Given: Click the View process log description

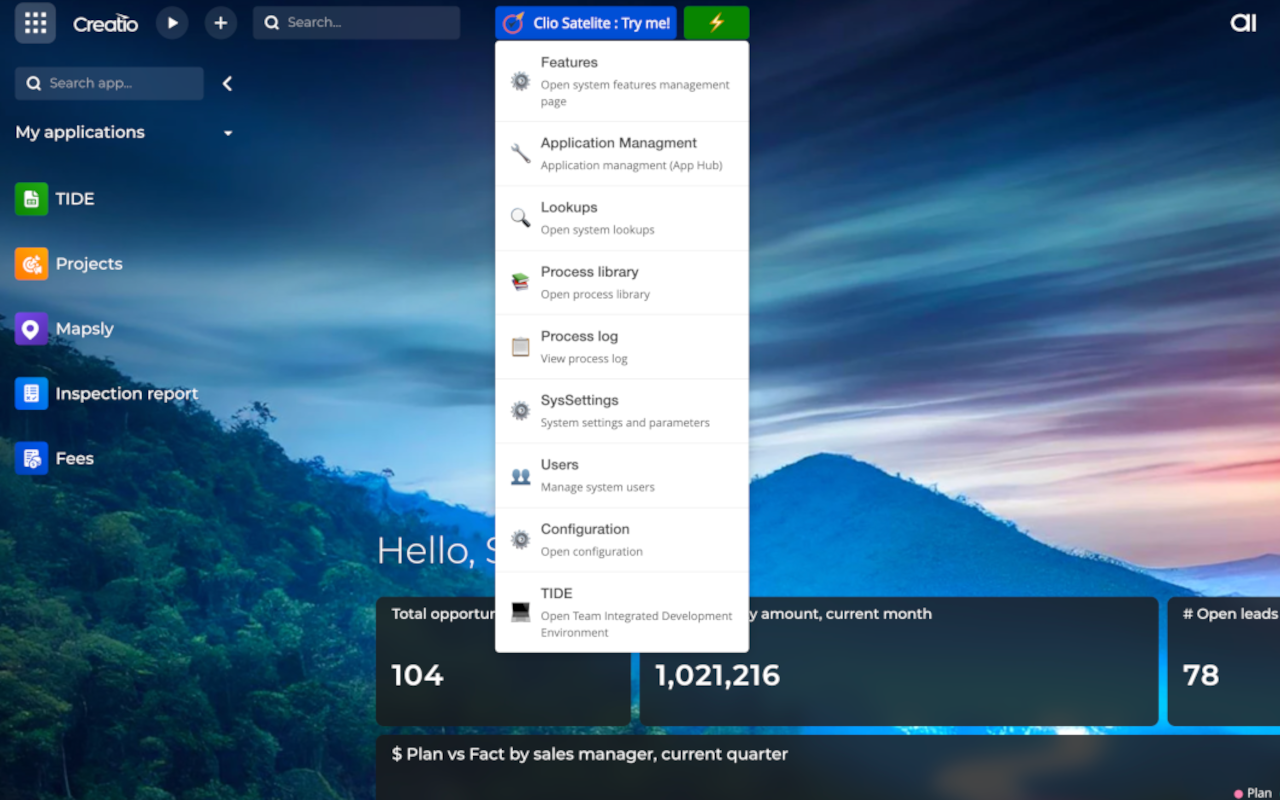Looking at the screenshot, I should tap(584, 359).
